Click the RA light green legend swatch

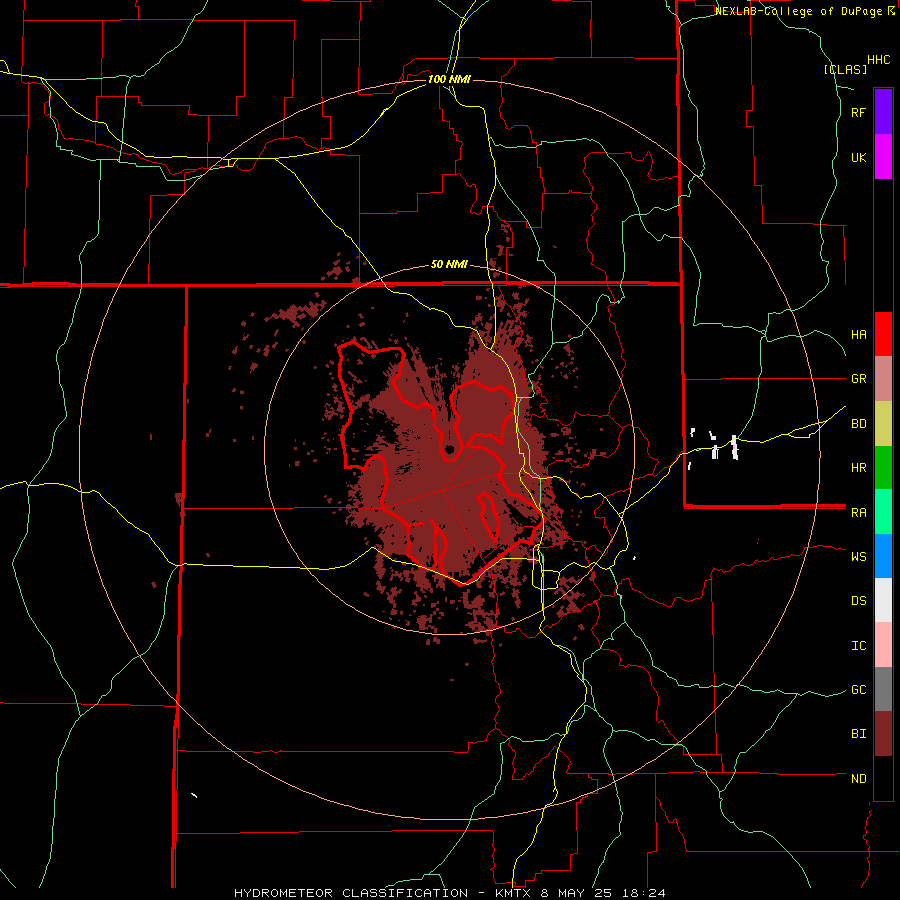pos(883,512)
